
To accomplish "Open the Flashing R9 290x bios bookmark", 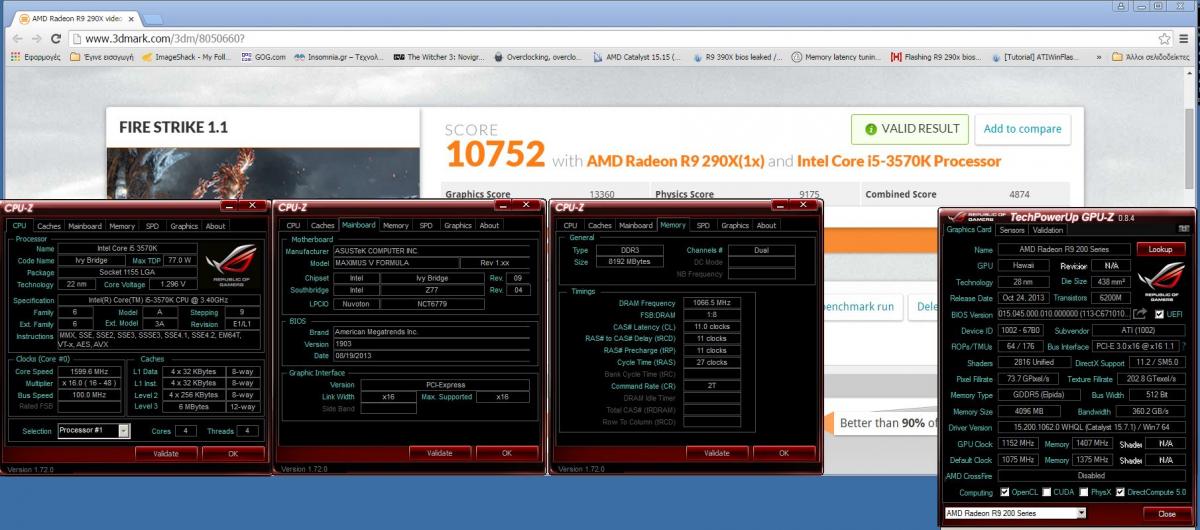I will (936, 57).
